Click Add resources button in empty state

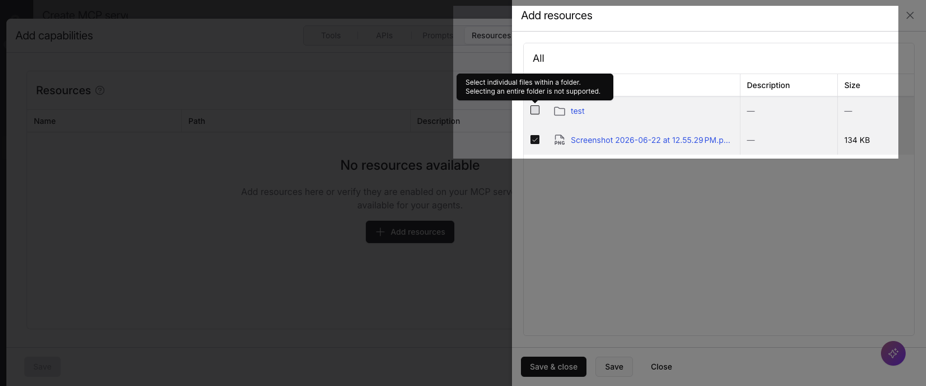(x=410, y=232)
